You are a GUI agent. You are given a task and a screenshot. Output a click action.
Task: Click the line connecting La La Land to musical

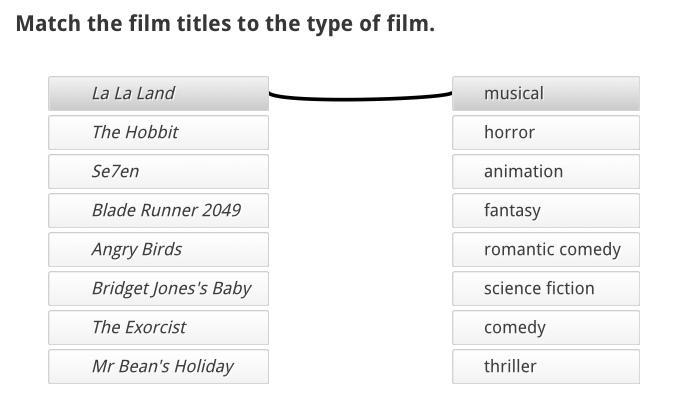pyautogui.click(x=360, y=99)
